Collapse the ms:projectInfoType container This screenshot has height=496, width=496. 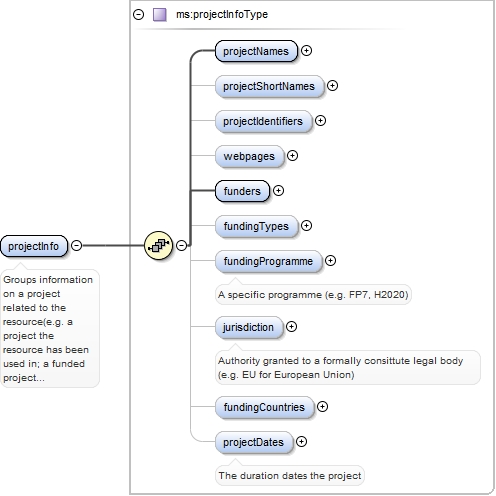pos(138,15)
